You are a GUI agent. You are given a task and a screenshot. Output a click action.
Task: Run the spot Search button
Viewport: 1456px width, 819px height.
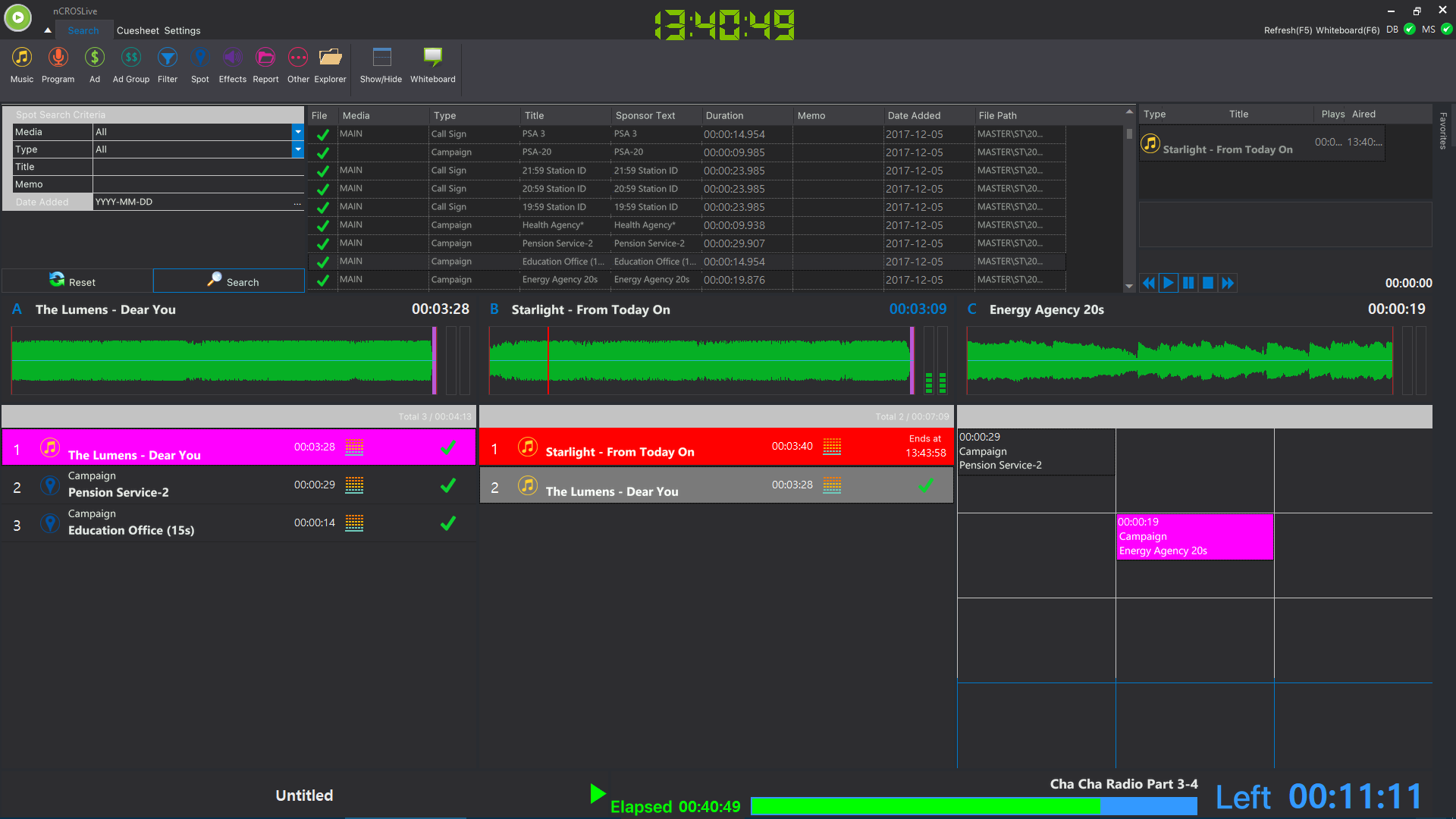click(x=229, y=281)
